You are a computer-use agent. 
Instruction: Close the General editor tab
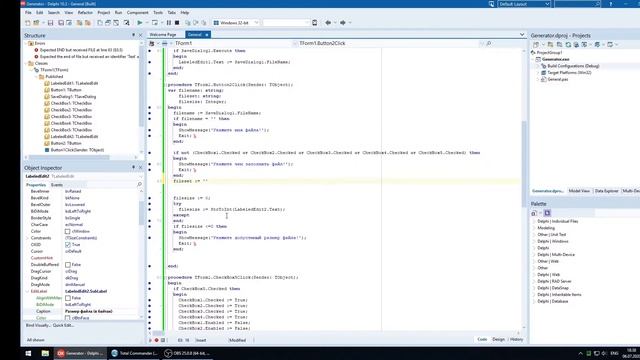207,35
